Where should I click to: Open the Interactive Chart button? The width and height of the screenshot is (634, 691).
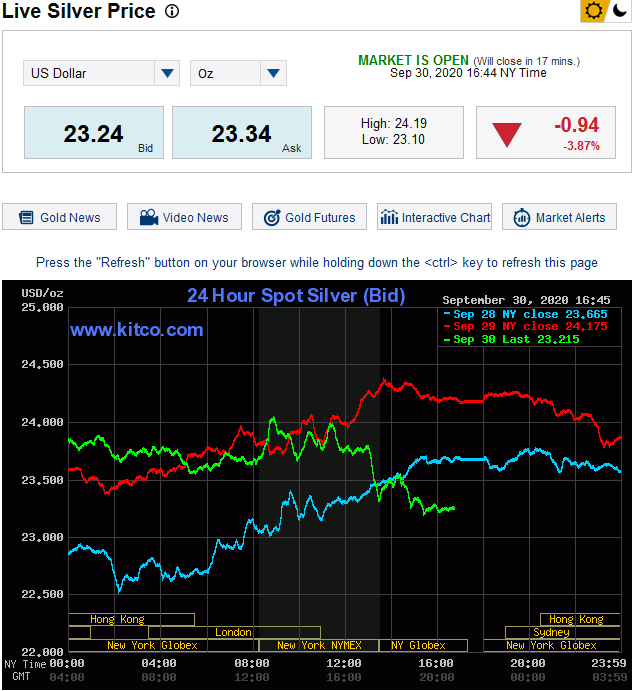click(x=434, y=217)
